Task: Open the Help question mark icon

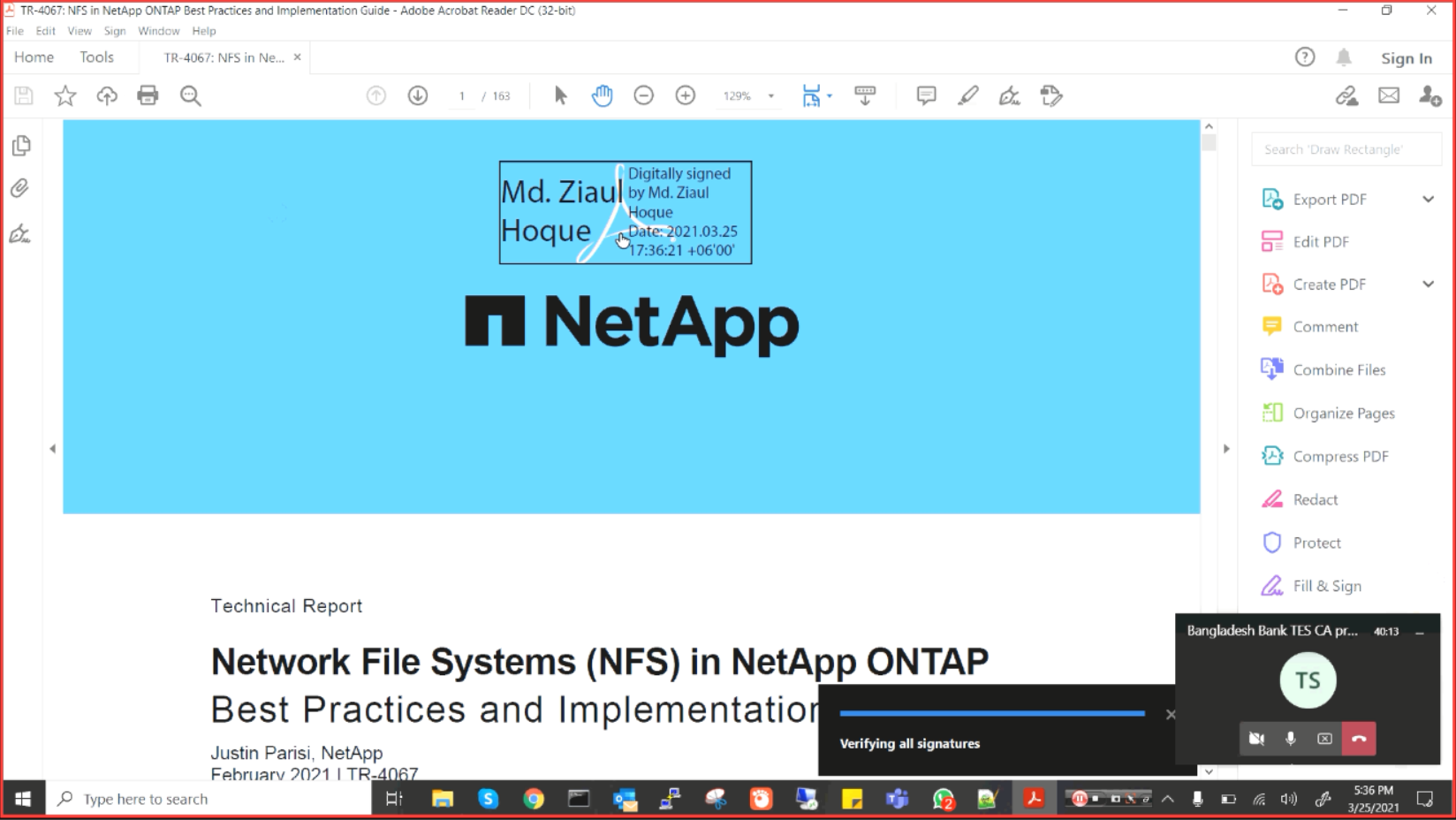Action: [1305, 57]
